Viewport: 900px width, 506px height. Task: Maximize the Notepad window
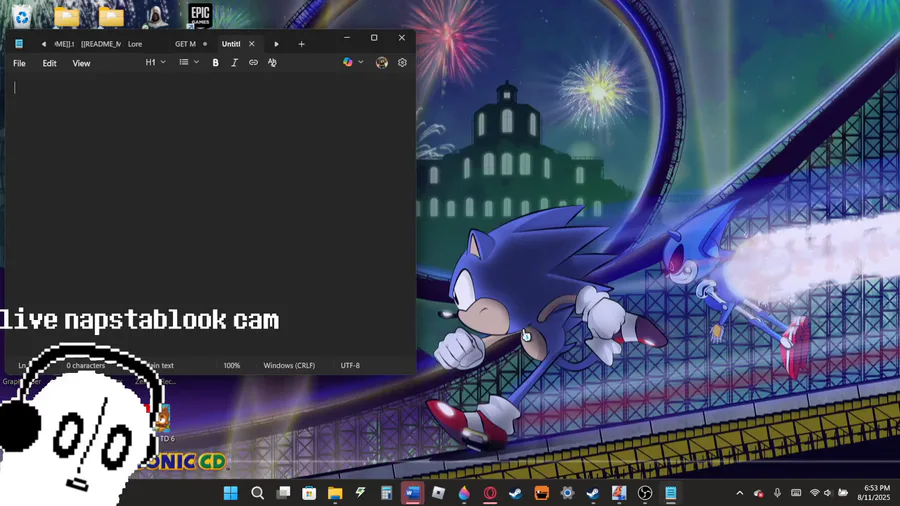tap(374, 38)
